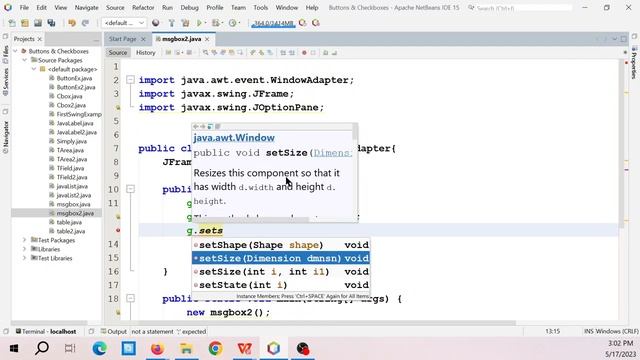Viewport: 640px width, 360px height.
Task: Open the Refactor menu
Action: click(143, 7)
